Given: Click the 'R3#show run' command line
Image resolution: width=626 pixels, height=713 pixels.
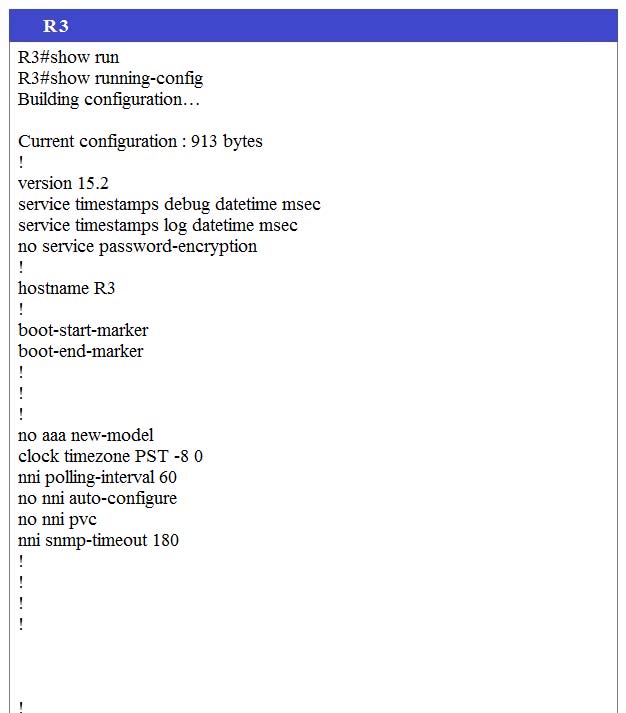Looking at the screenshot, I should click(69, 57).
